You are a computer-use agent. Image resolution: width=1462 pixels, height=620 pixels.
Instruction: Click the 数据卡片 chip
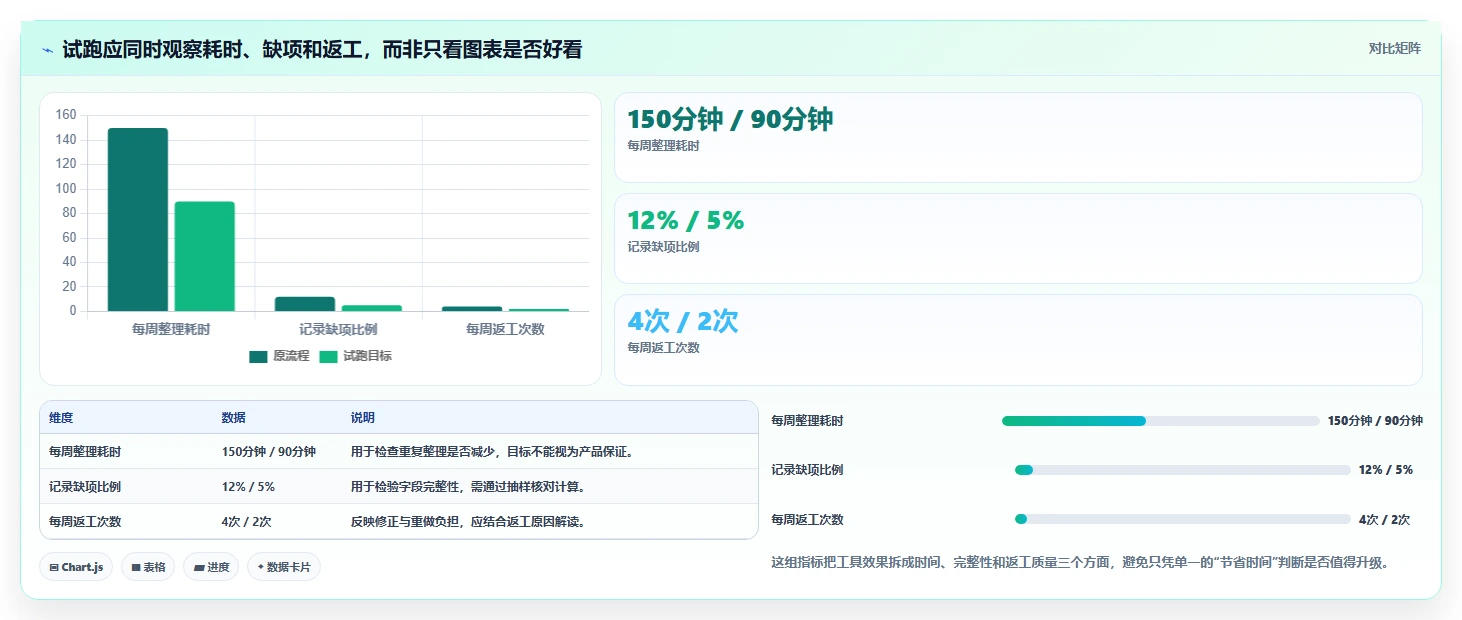point(284,567)
